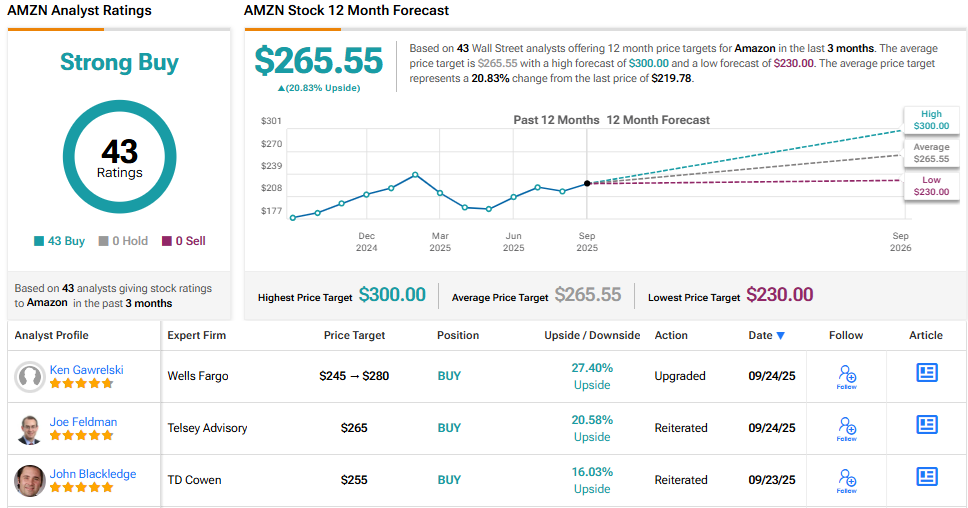Click BUY position in Wells Fargo row

[449, 376]
